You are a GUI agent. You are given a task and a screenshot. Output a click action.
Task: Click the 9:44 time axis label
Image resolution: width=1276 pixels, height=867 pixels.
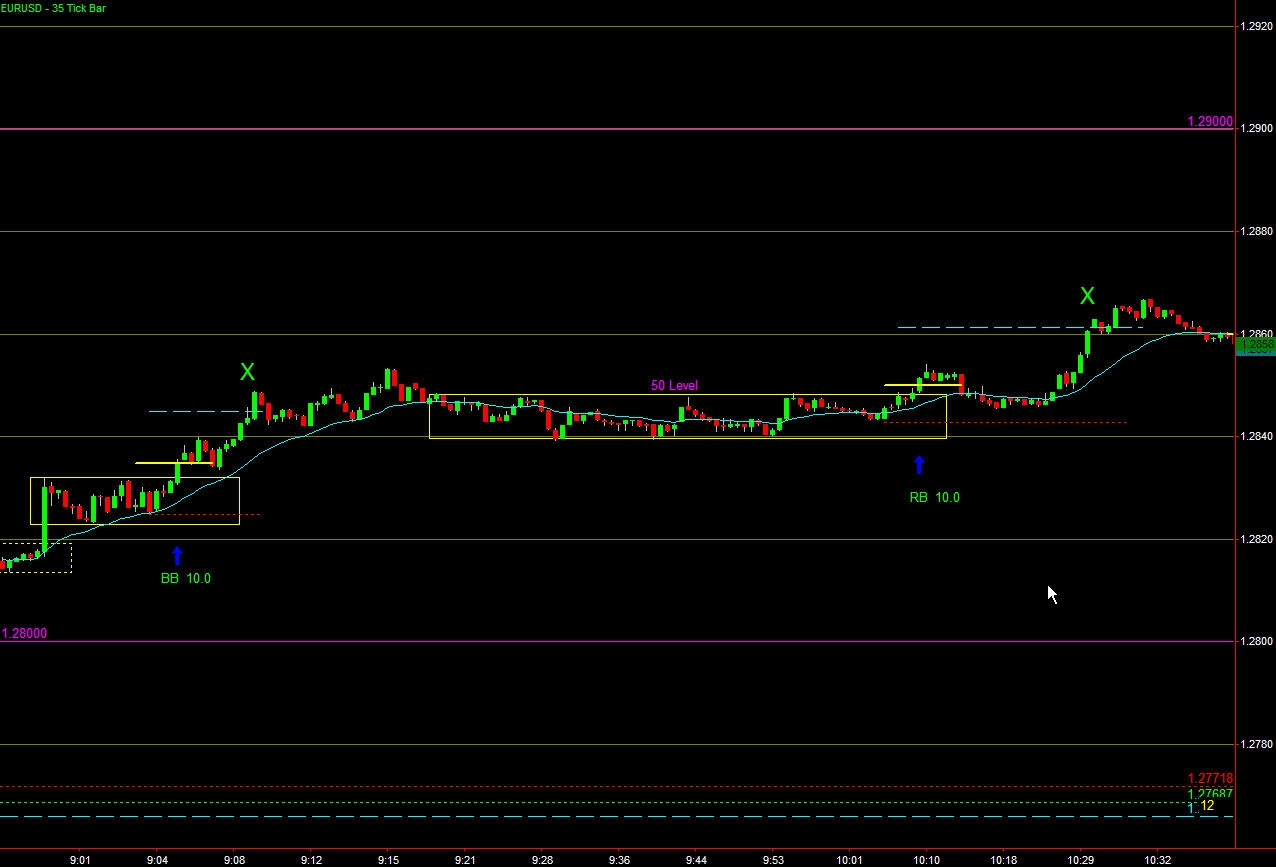(x=696, y=859)
